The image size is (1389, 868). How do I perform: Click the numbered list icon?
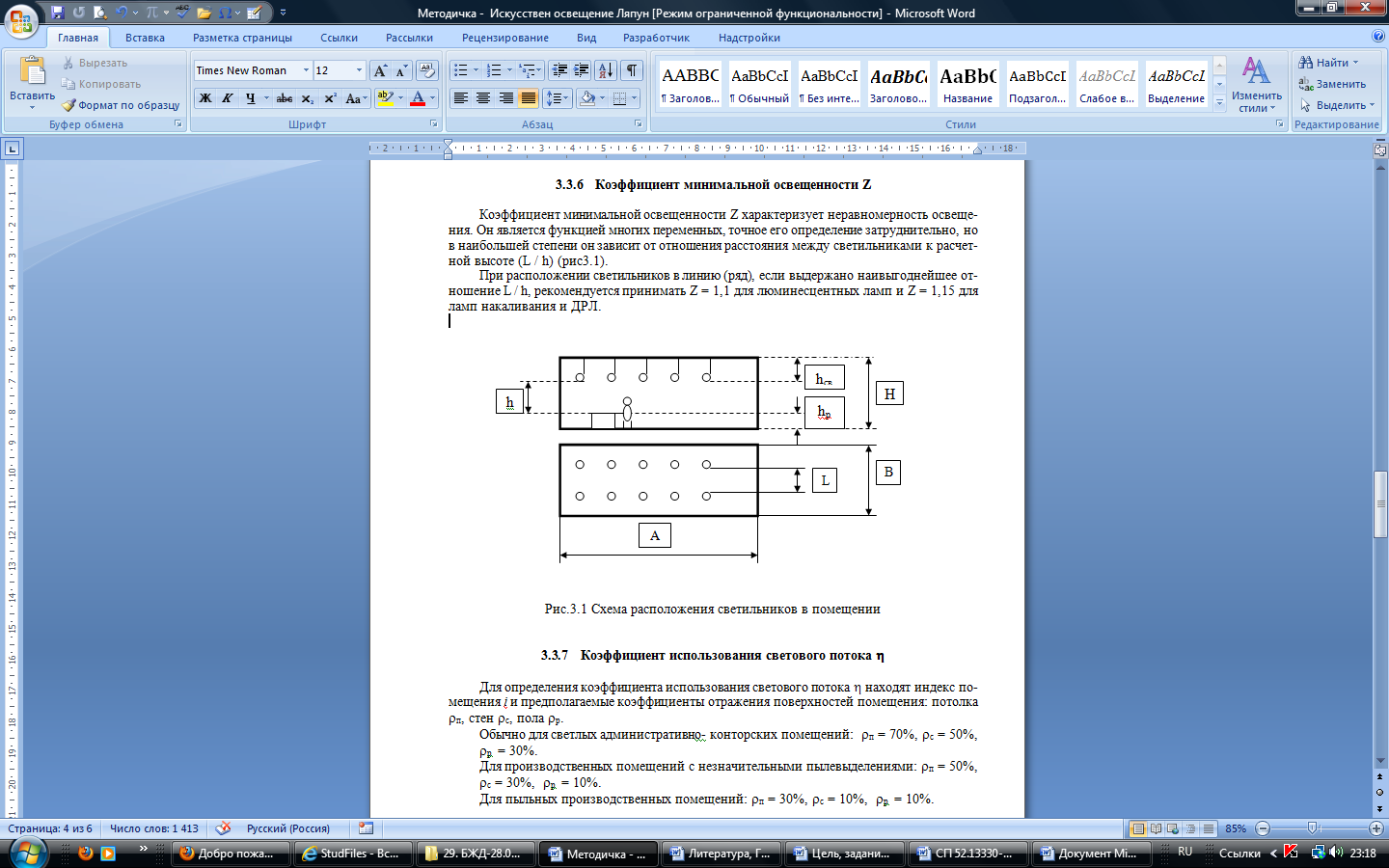pyautogui.click(x=494, y=70)
